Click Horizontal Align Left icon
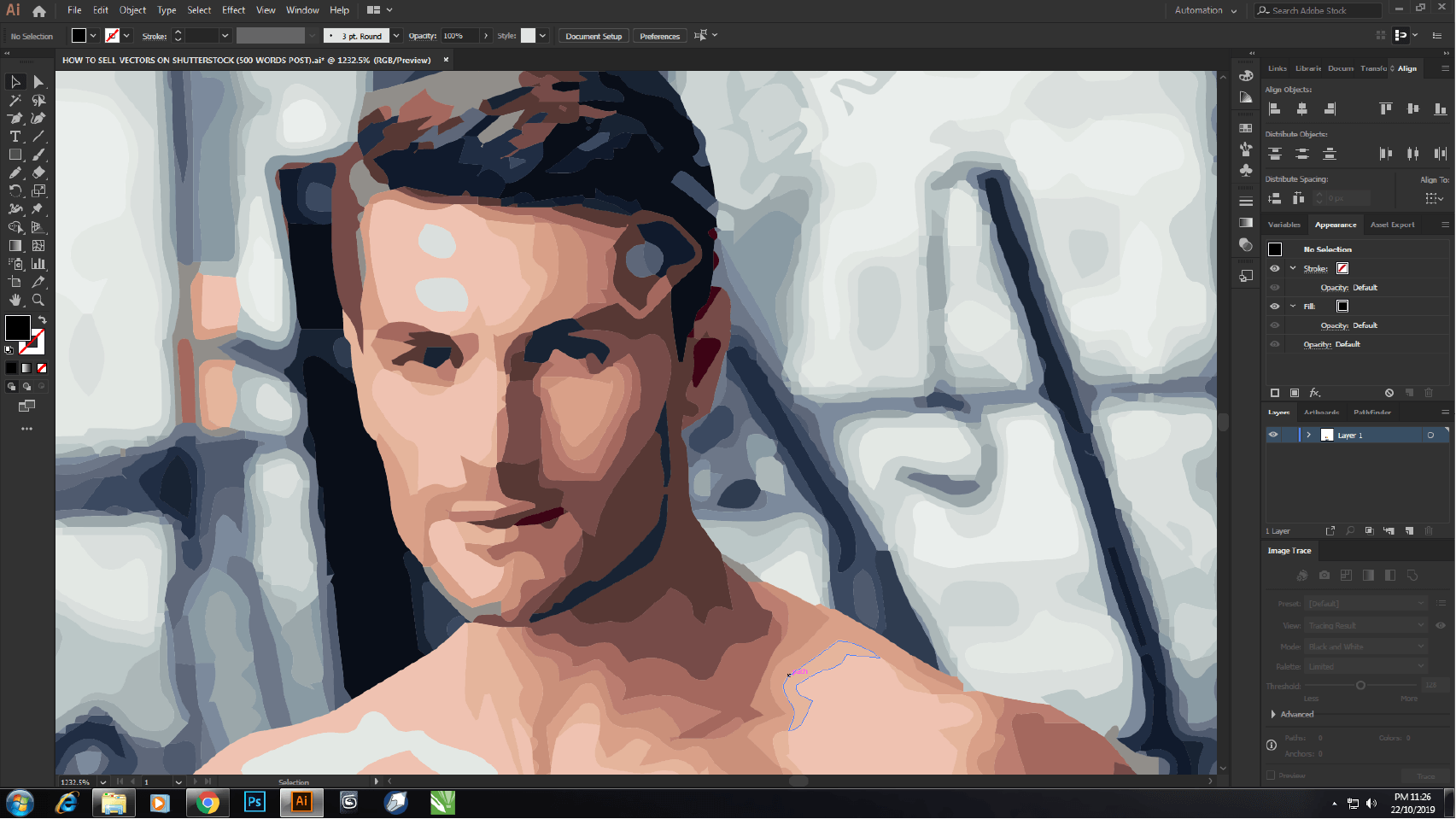Screen dimensions: 1456x819 click(x=1275, y=108)
